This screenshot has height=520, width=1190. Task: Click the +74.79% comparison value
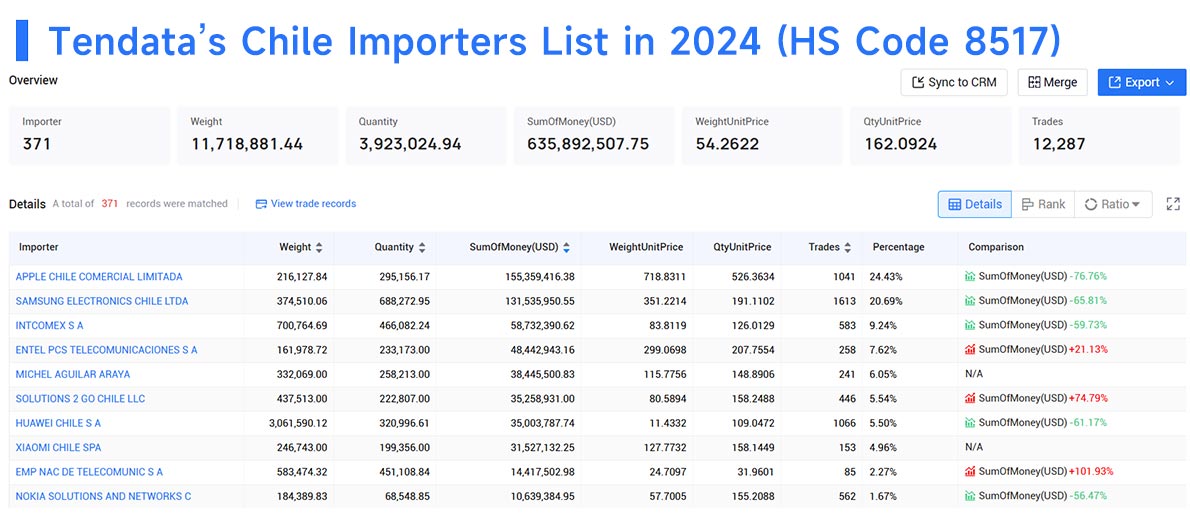click(1088, 398)
